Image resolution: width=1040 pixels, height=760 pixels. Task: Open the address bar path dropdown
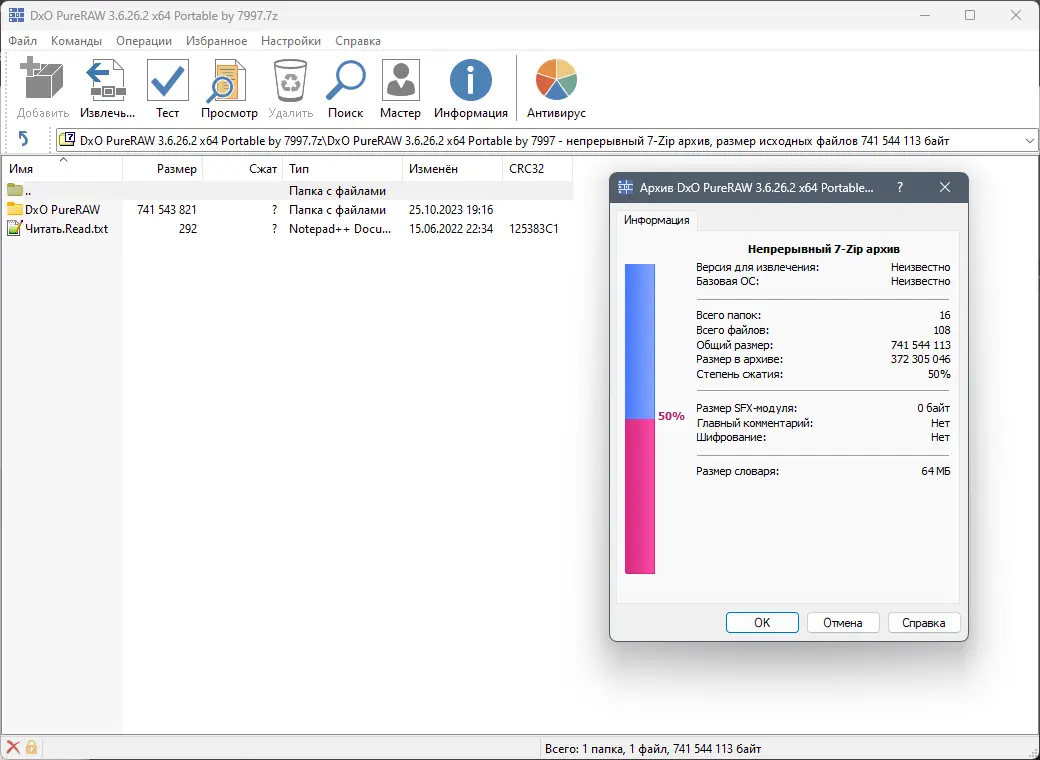[1030, 140]
